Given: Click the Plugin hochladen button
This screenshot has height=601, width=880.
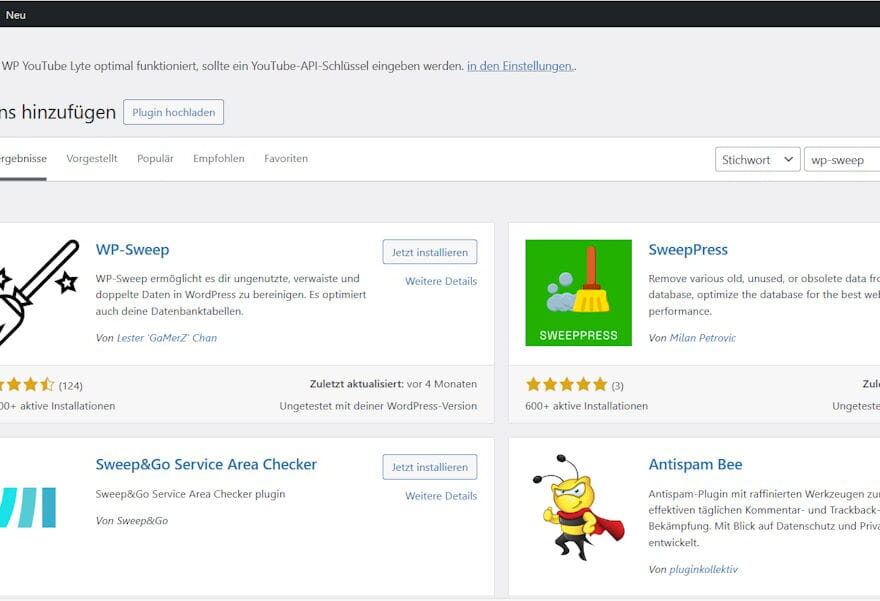Looking at the screenshot, I should point(173,112).
